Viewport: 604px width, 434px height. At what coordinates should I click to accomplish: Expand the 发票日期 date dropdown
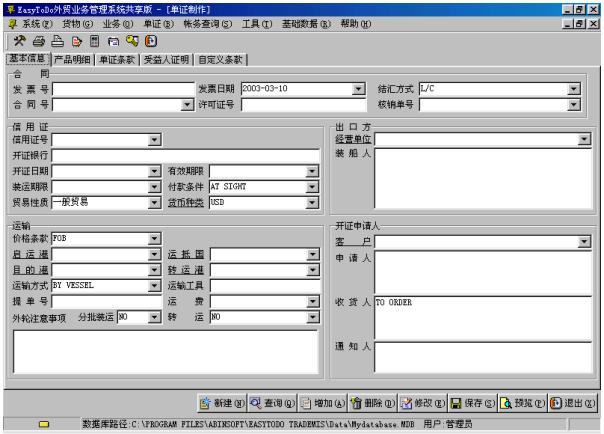358,89
